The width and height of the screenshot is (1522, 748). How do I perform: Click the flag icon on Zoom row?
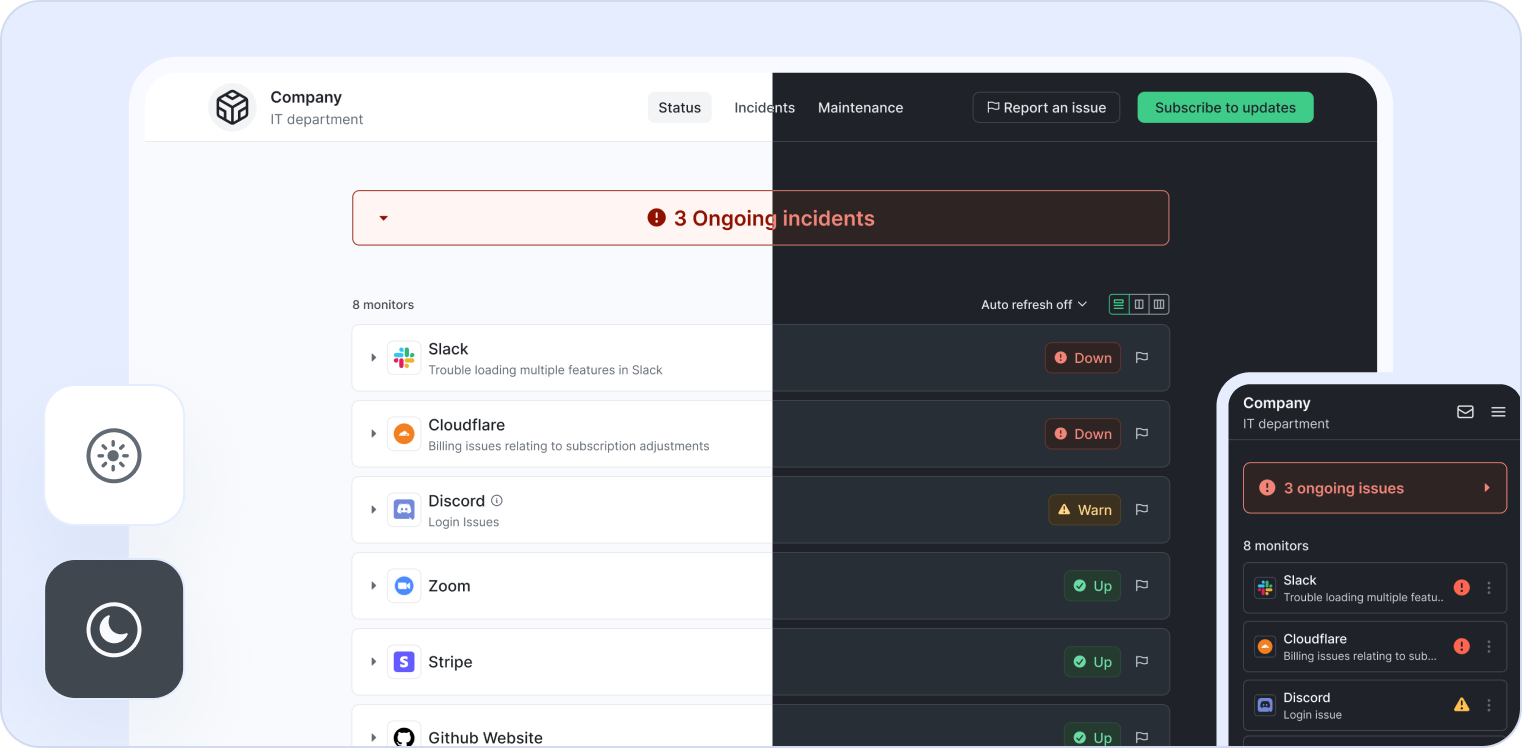[x=1142, y=585]
